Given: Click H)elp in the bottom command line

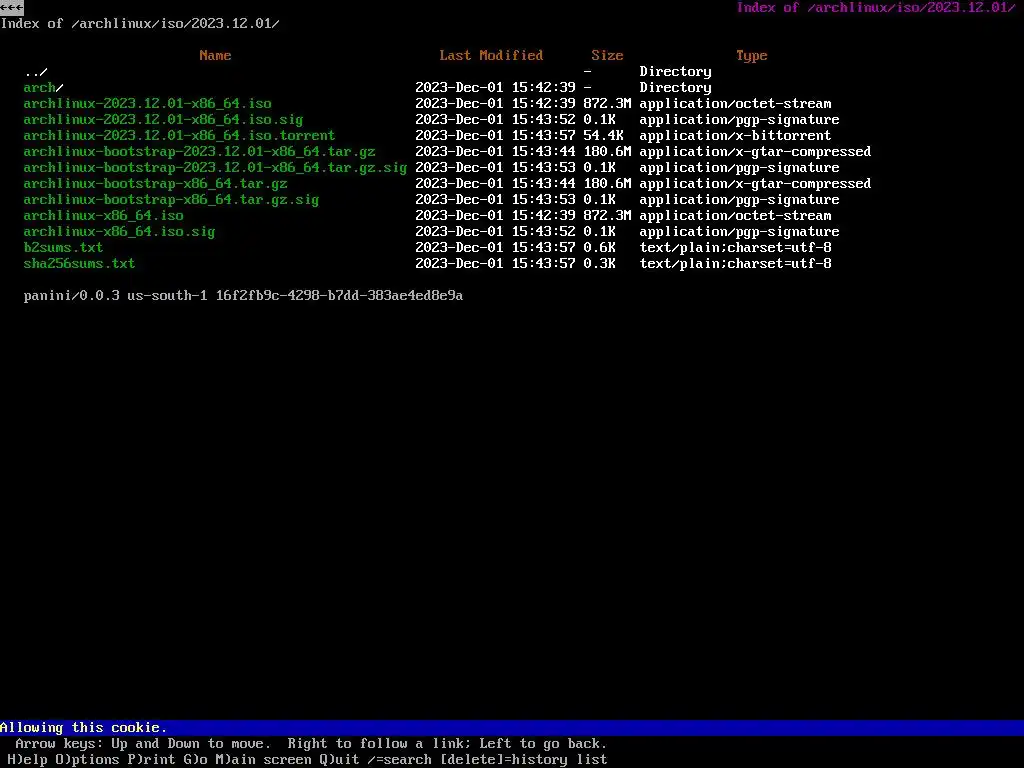Looking at the screenshot, I should pyautogui.click(x=27, y=760).
